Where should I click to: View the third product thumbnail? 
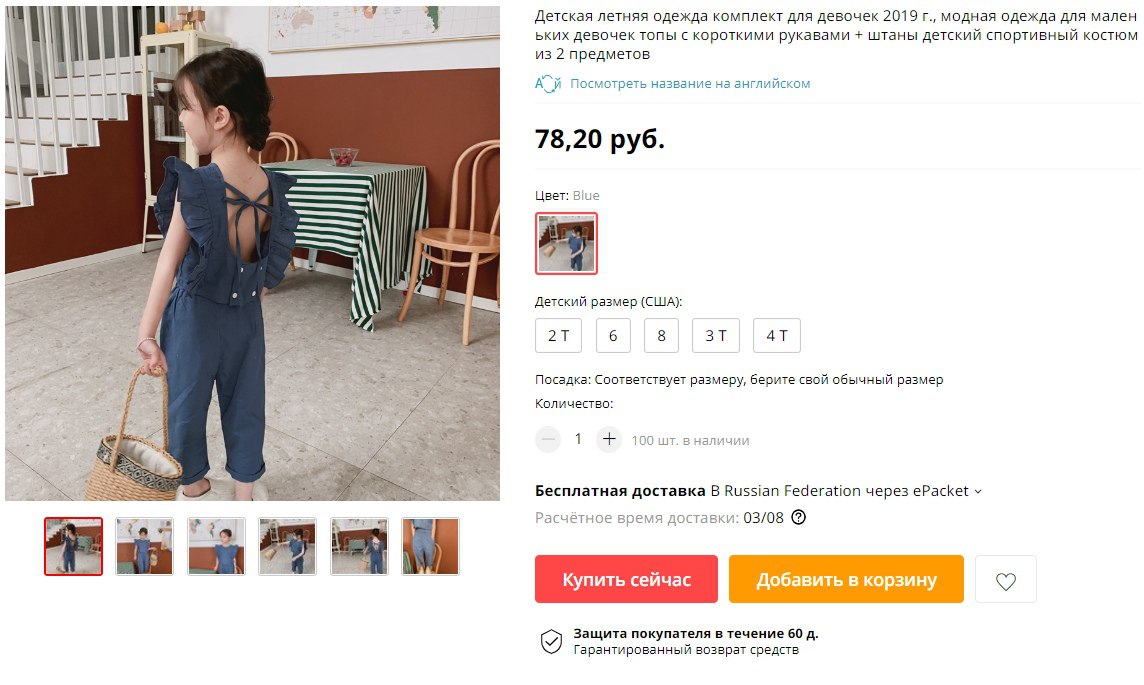(216, 546)
